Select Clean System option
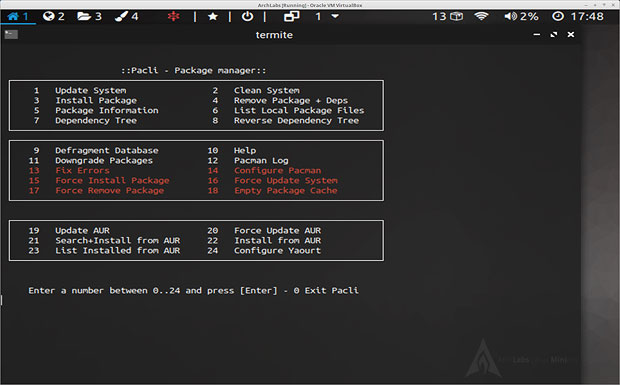 (267, 91)
